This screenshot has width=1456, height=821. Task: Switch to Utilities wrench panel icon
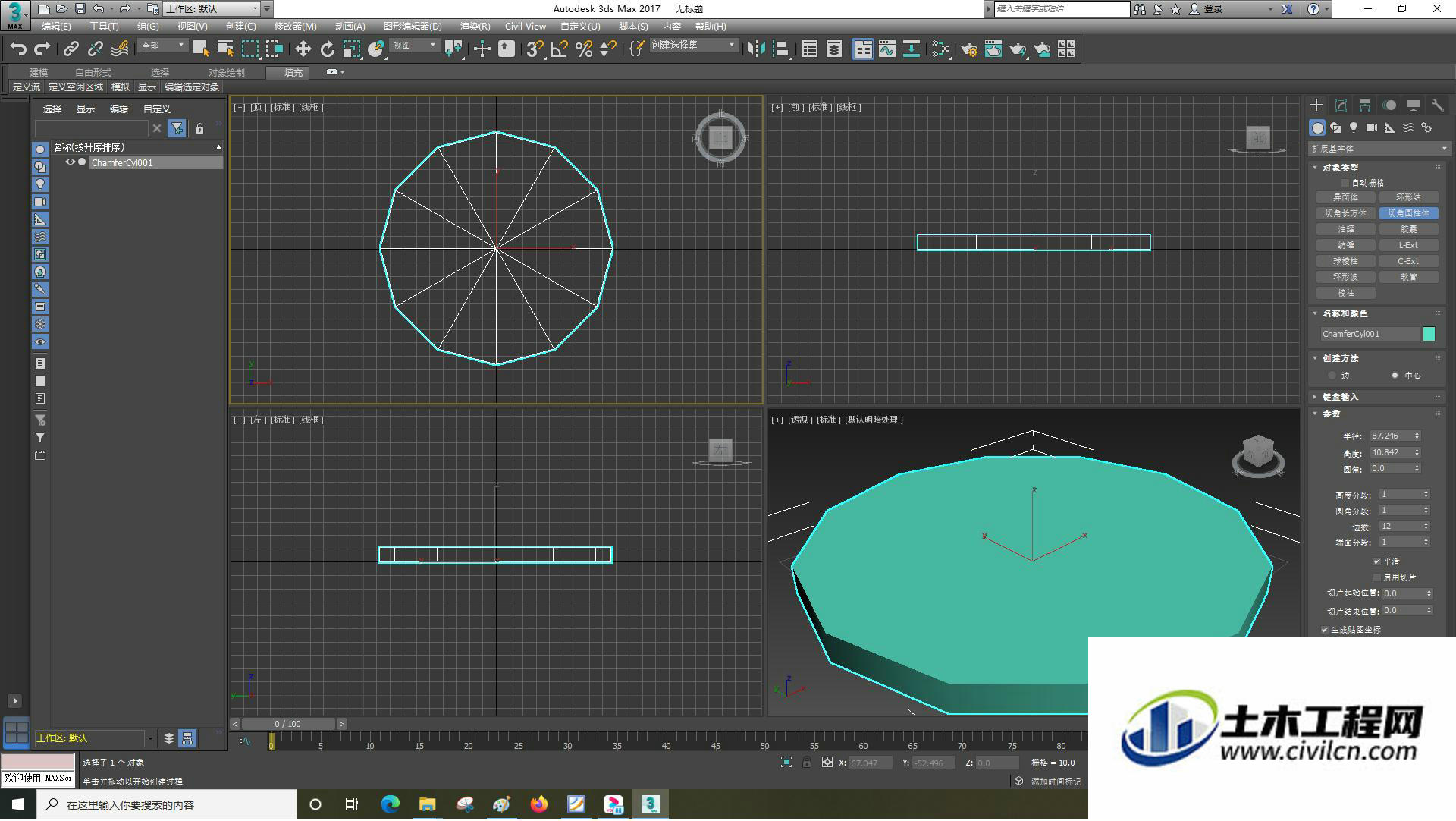click(1437, 105)
